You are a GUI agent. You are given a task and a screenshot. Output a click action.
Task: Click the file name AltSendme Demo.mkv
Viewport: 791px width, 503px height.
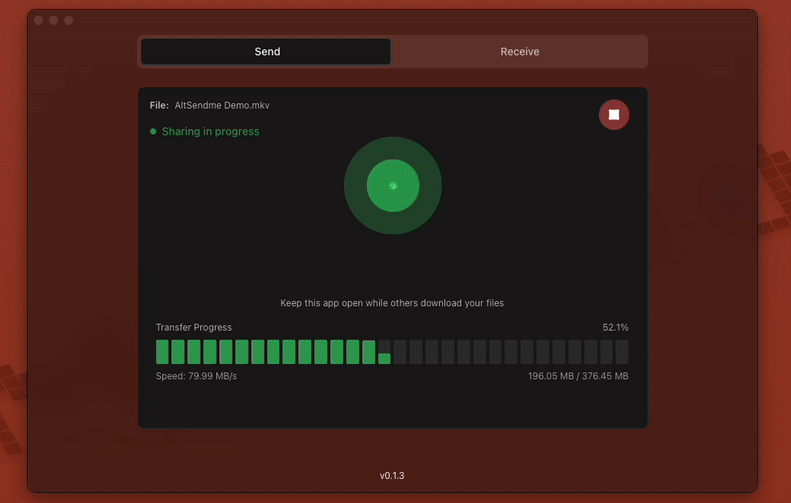[x=222, y=105]
